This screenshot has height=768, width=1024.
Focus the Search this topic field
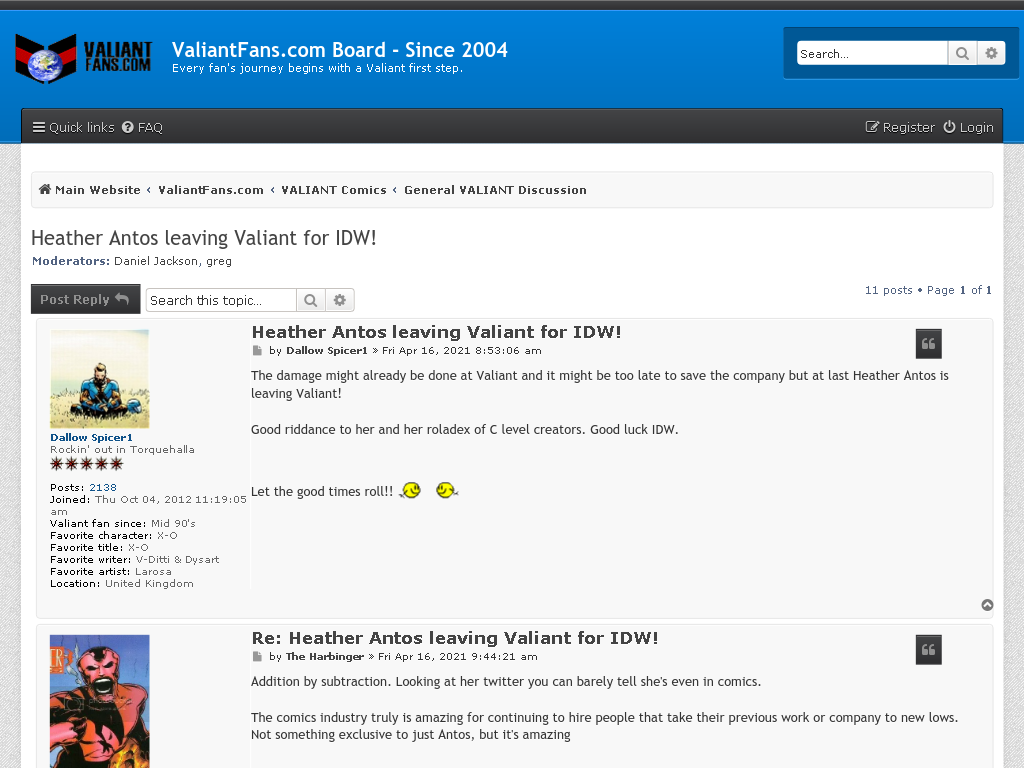(x=221, y=300)
